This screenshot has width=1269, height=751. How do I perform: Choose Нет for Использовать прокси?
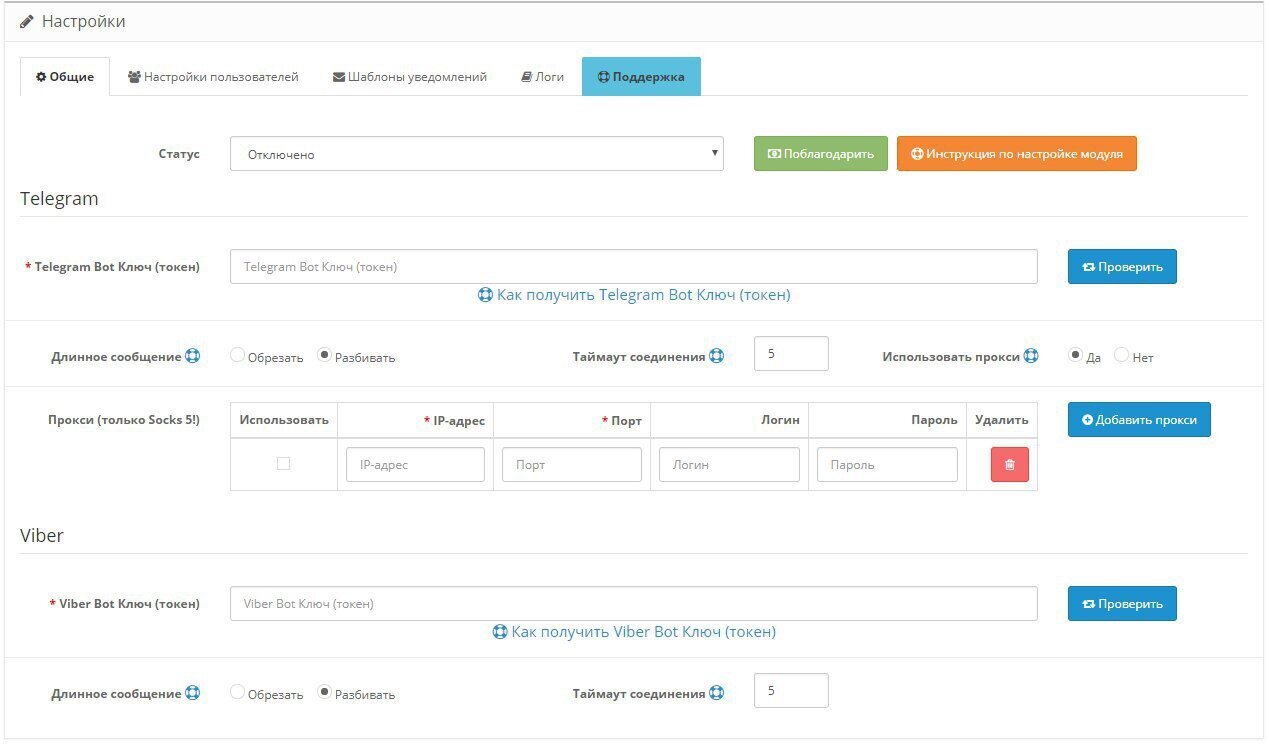click(x=1121, y=355)
